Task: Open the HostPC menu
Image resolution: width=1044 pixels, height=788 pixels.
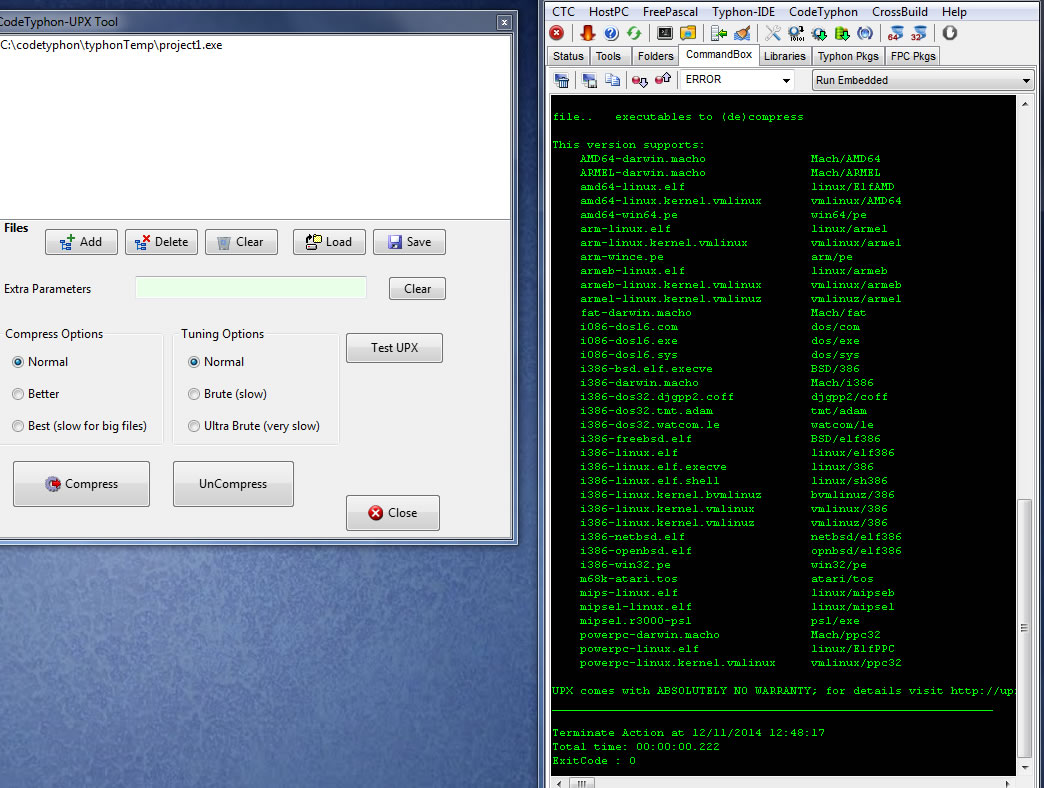Action: point(609,12)
